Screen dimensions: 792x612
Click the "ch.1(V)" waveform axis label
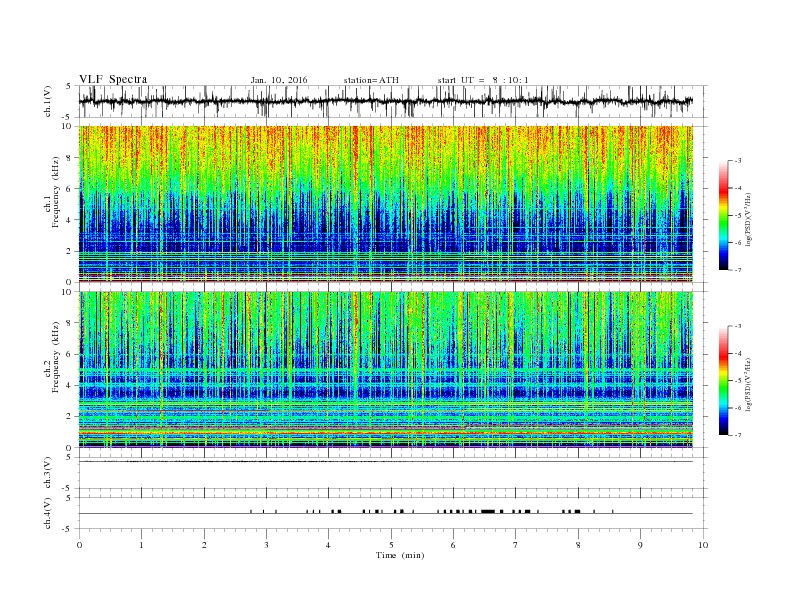coord(48,101)
